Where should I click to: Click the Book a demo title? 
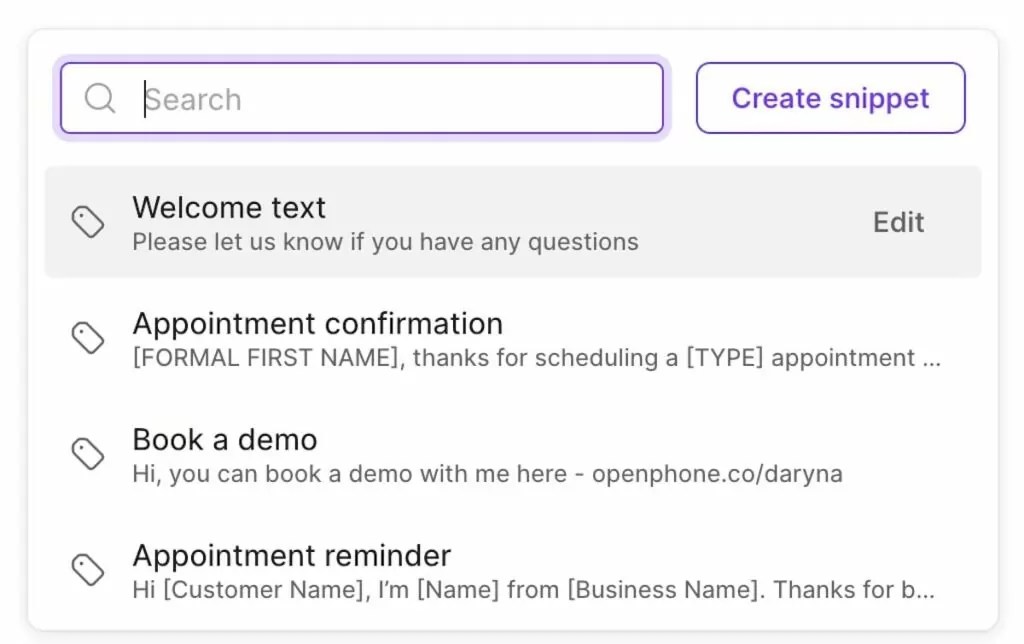click(x=224, y=439)
